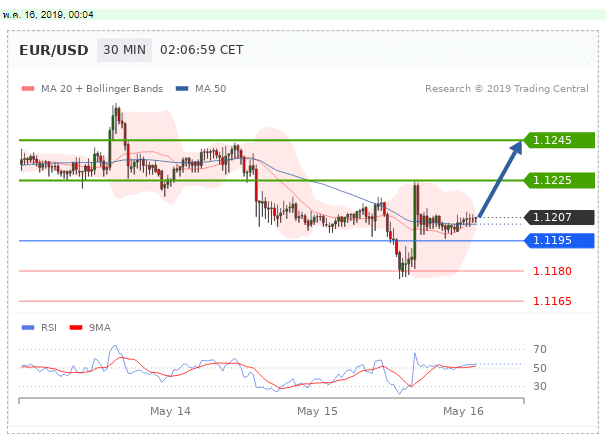The width and height of the screenshot is (605, 439).
Task: Click the MA 20 + Bollinger Bands legend swatch
Action: pyautogui.click(x=28, y=89)
